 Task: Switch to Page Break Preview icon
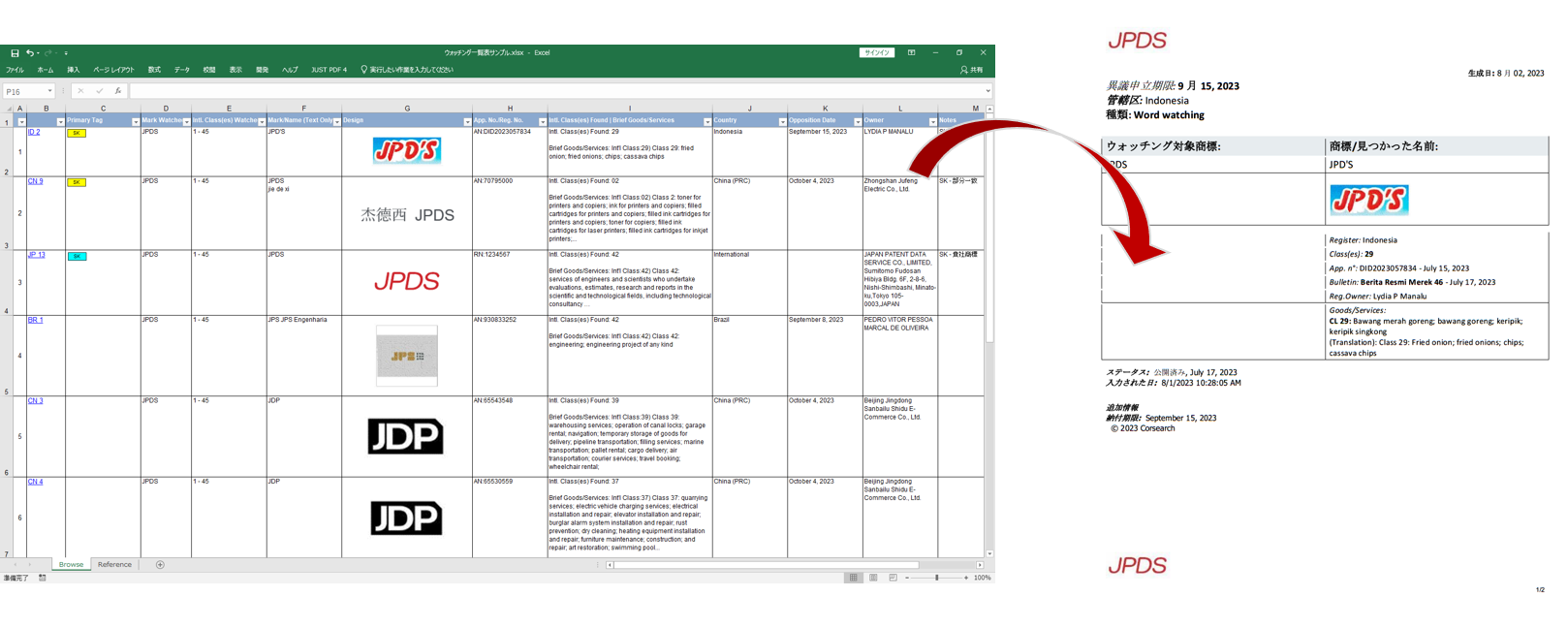893,578
